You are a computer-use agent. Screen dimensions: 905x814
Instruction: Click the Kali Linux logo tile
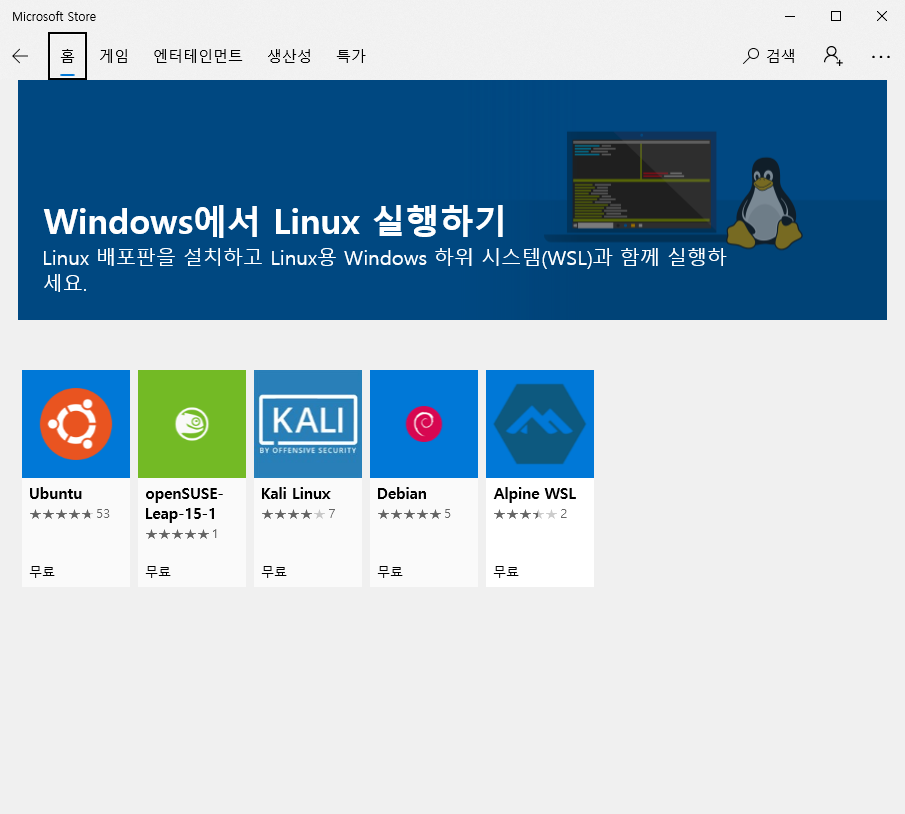click(x=308, y=424)
